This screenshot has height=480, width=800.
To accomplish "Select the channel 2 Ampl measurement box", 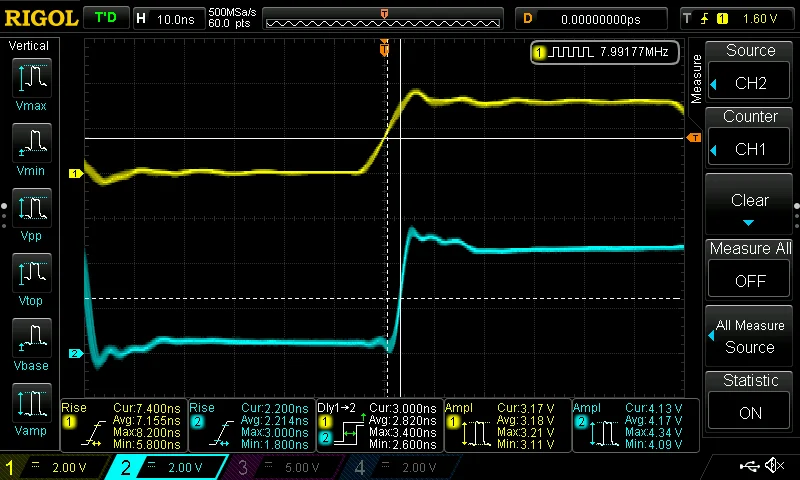I will coord(636,425).
